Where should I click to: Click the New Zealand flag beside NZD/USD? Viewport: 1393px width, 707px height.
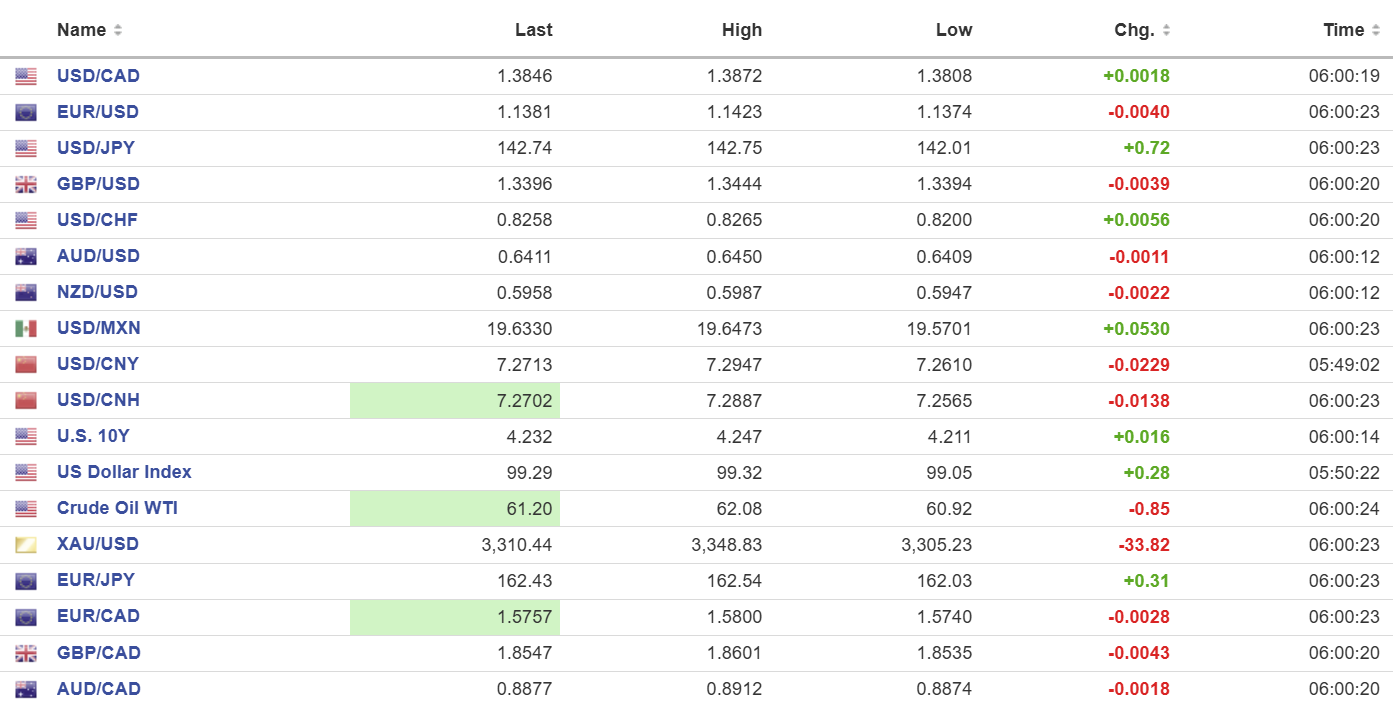point(26,292)
